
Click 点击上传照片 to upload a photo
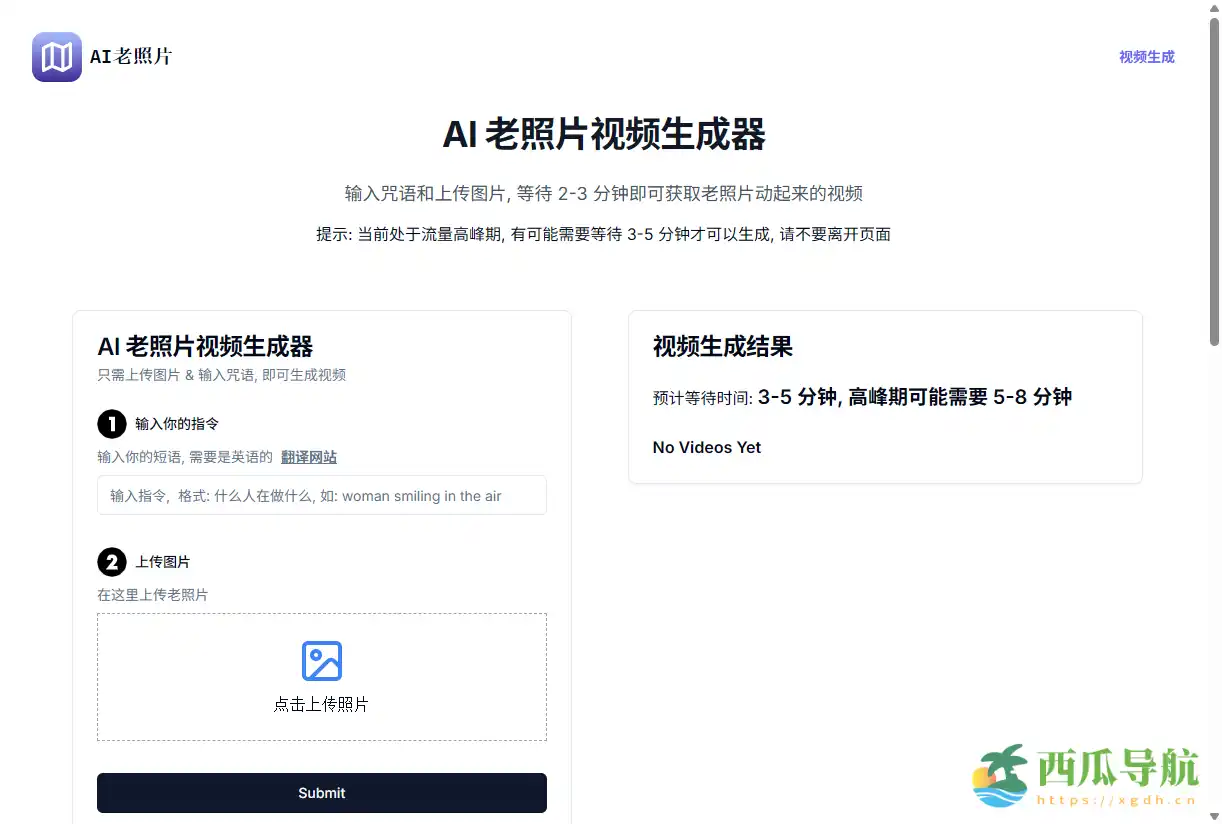tap(321, 704)
